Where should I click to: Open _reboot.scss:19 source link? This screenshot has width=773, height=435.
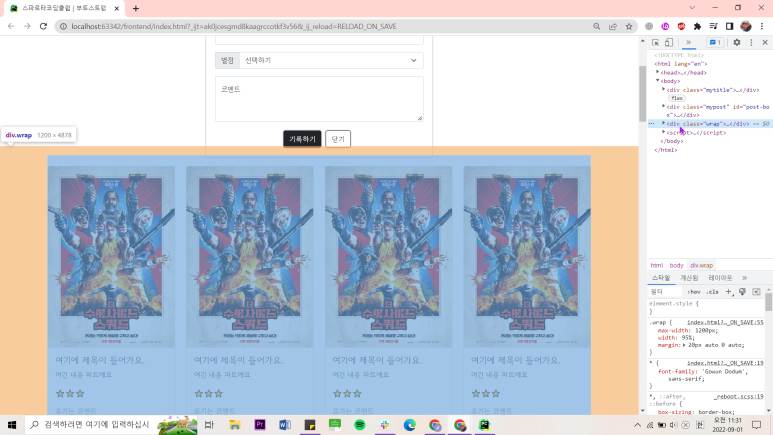pyautogui.click(x=738, y=396)
